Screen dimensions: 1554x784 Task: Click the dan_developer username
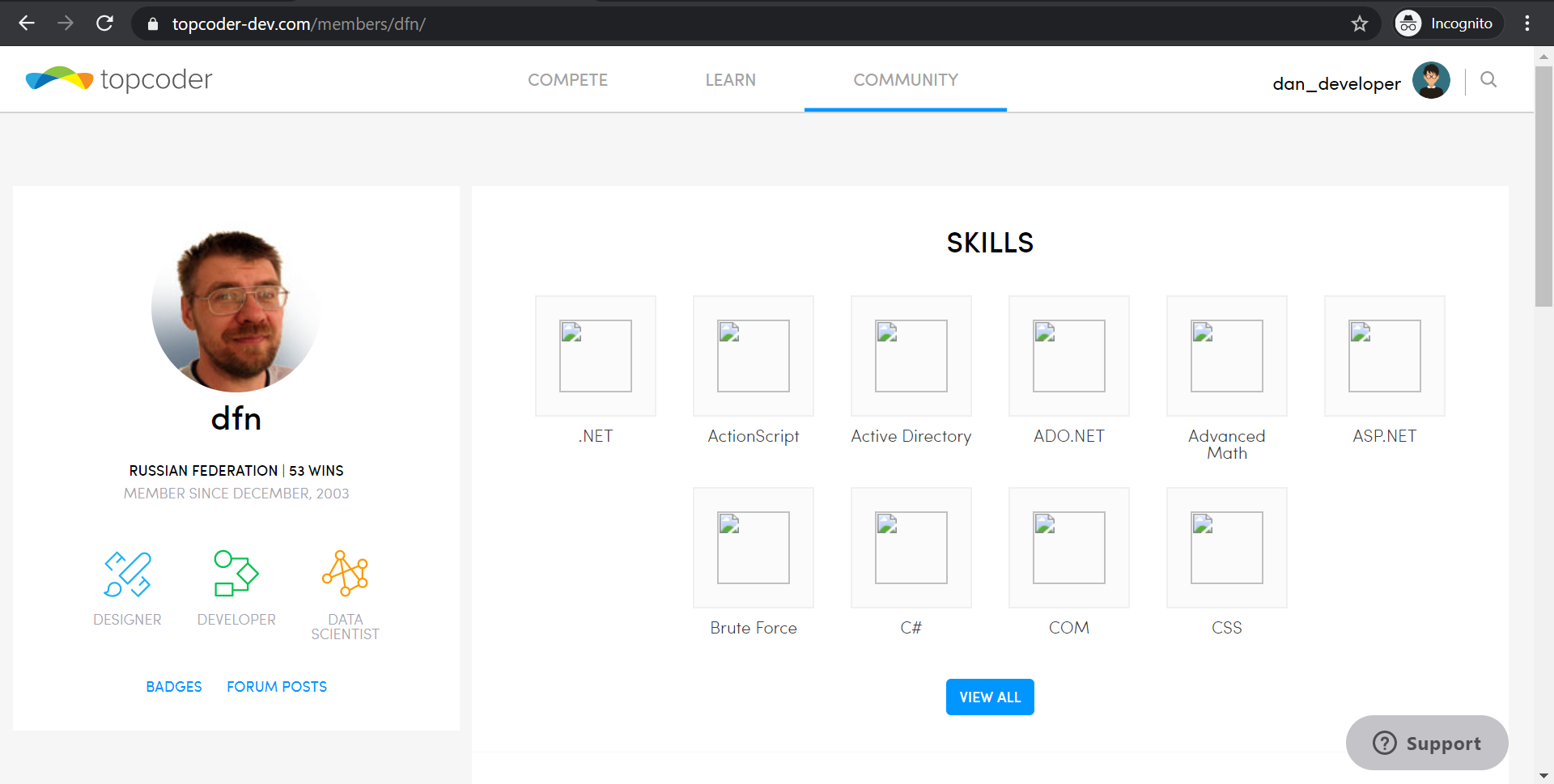[1336, 83]
